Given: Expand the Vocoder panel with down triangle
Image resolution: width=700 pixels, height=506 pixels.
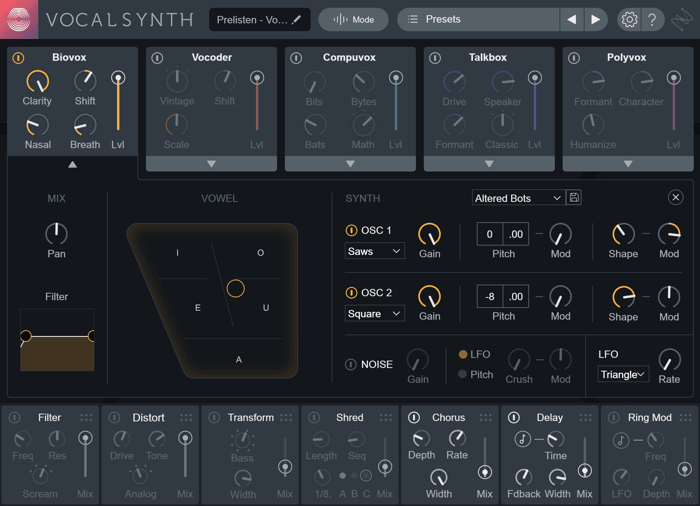Looking at the screenshot, I should (x=211, y=164).
